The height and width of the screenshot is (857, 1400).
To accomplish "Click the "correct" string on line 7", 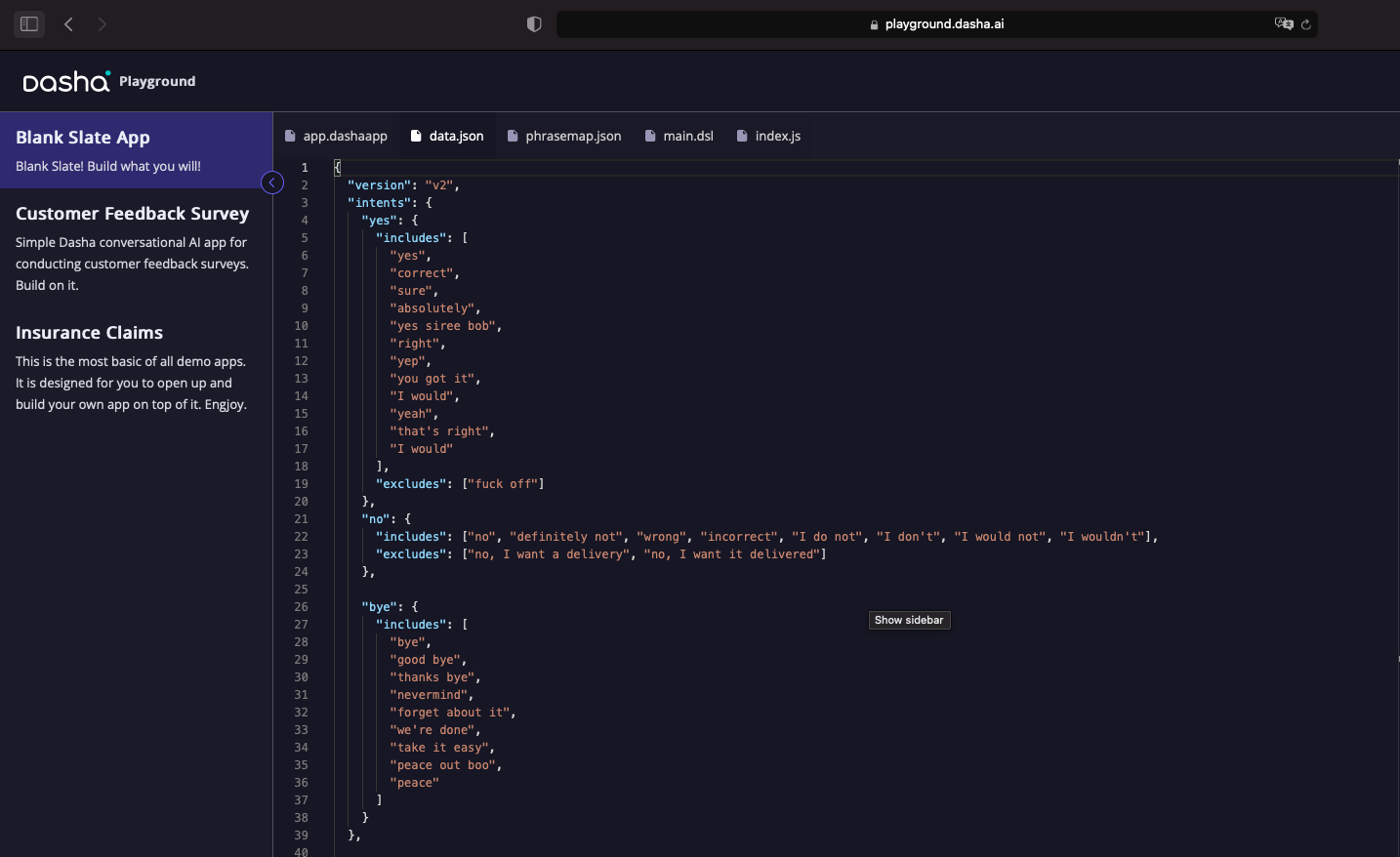I will click(421, 273).
